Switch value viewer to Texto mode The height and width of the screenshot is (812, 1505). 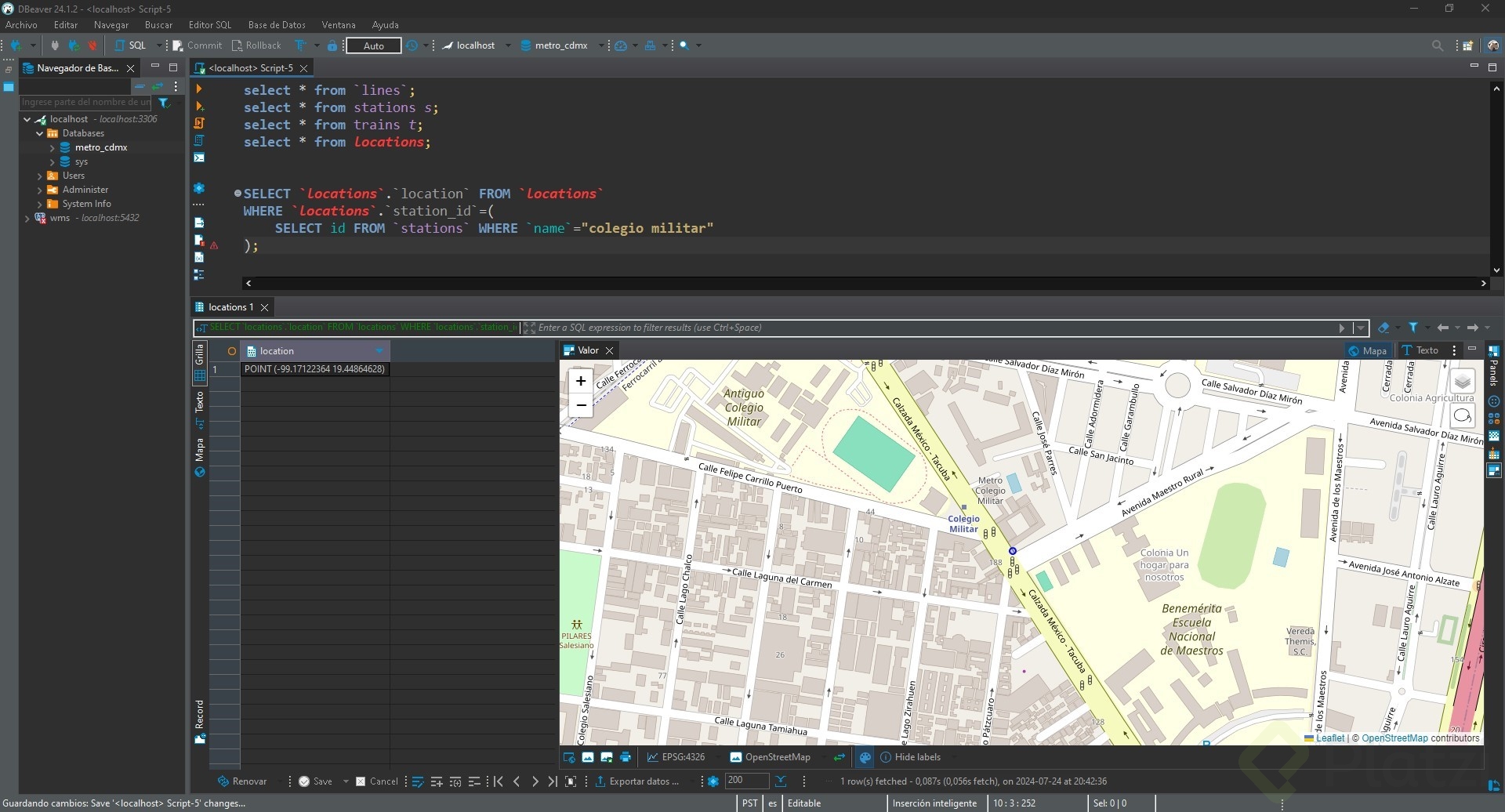[x=1420, y=350]
